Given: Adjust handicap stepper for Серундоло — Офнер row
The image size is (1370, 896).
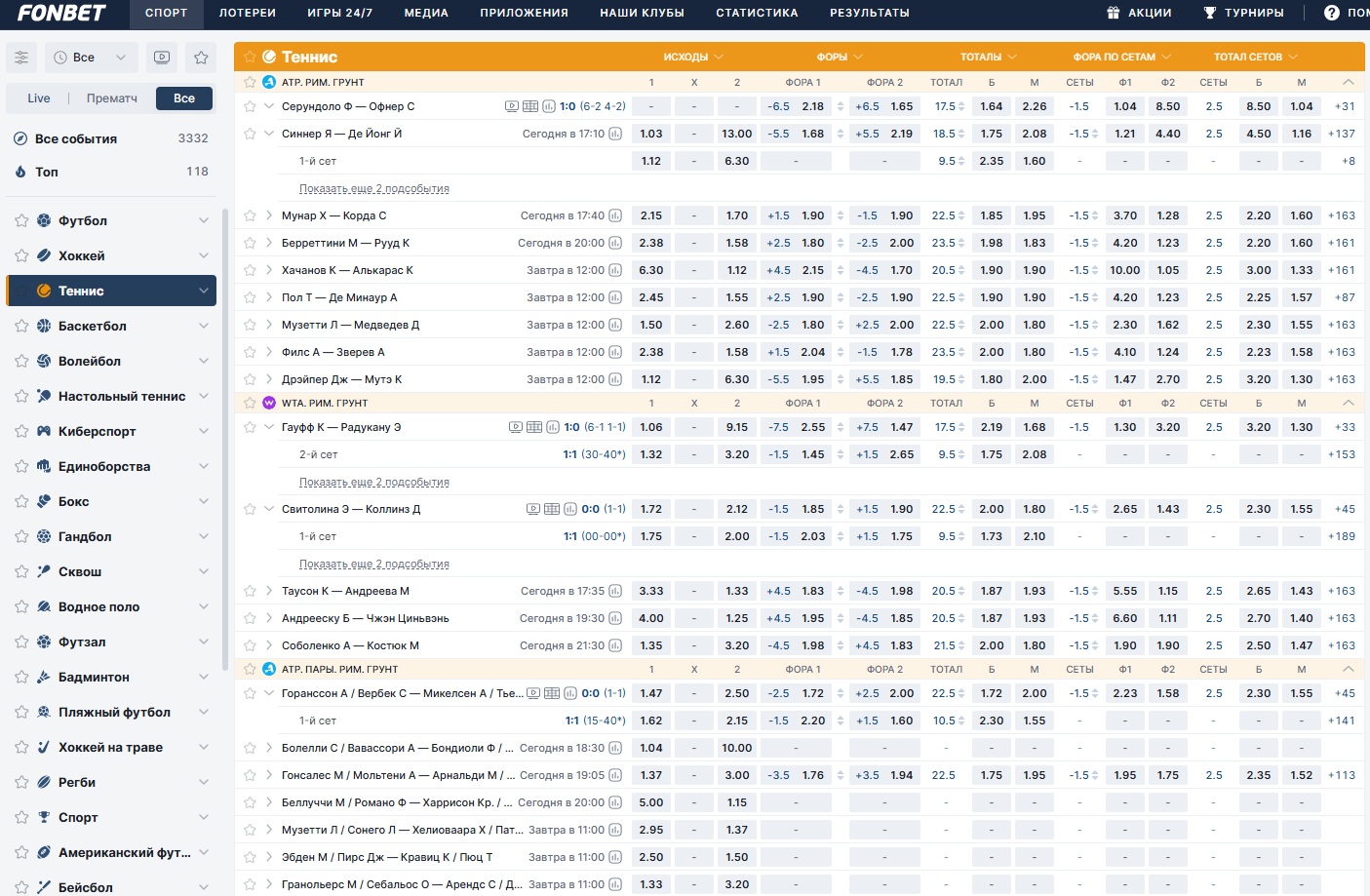Looking at the screenshot, I should pos(841,106).
